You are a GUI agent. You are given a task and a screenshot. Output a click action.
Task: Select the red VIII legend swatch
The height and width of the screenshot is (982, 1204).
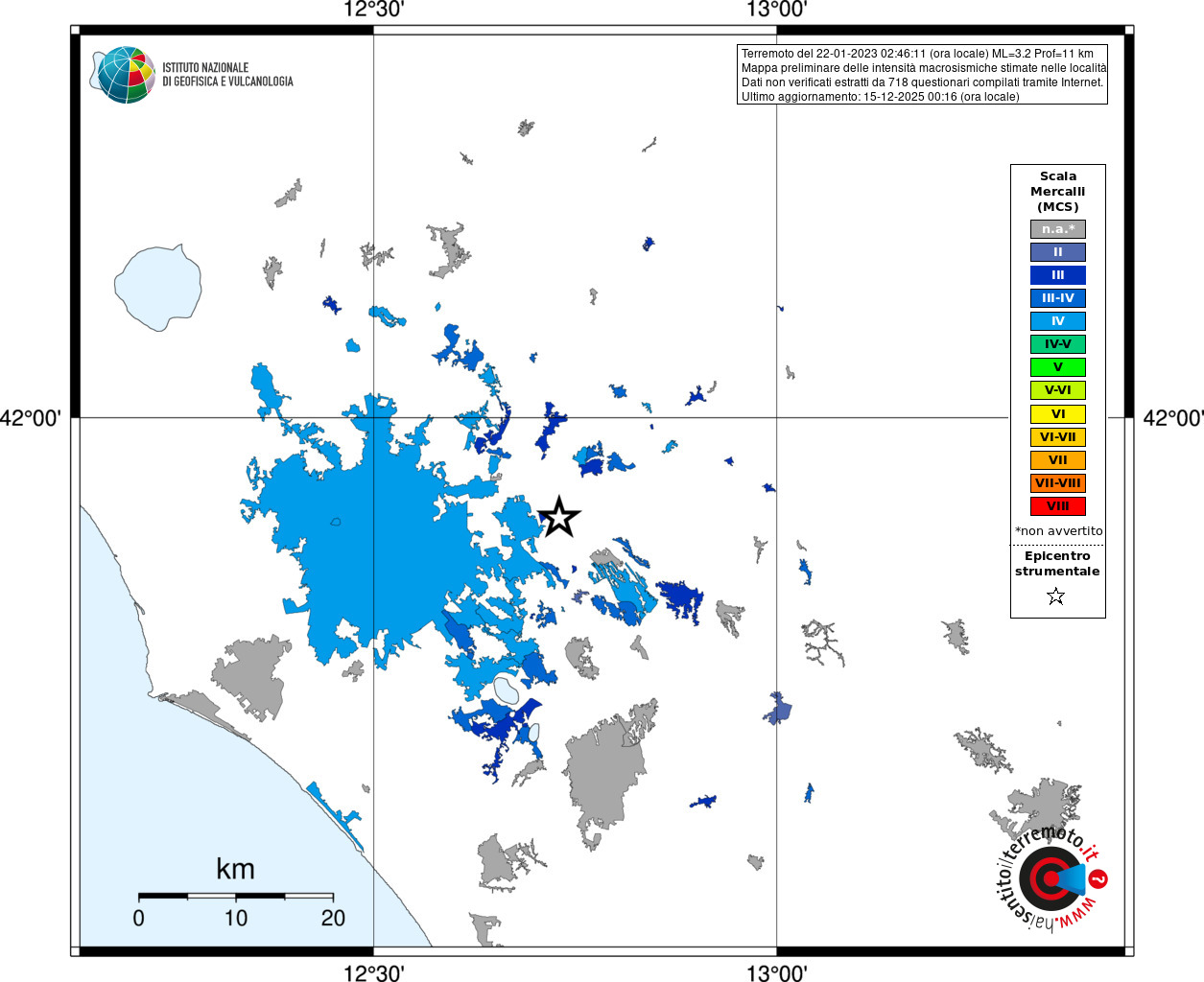[x=1058, y=506]
